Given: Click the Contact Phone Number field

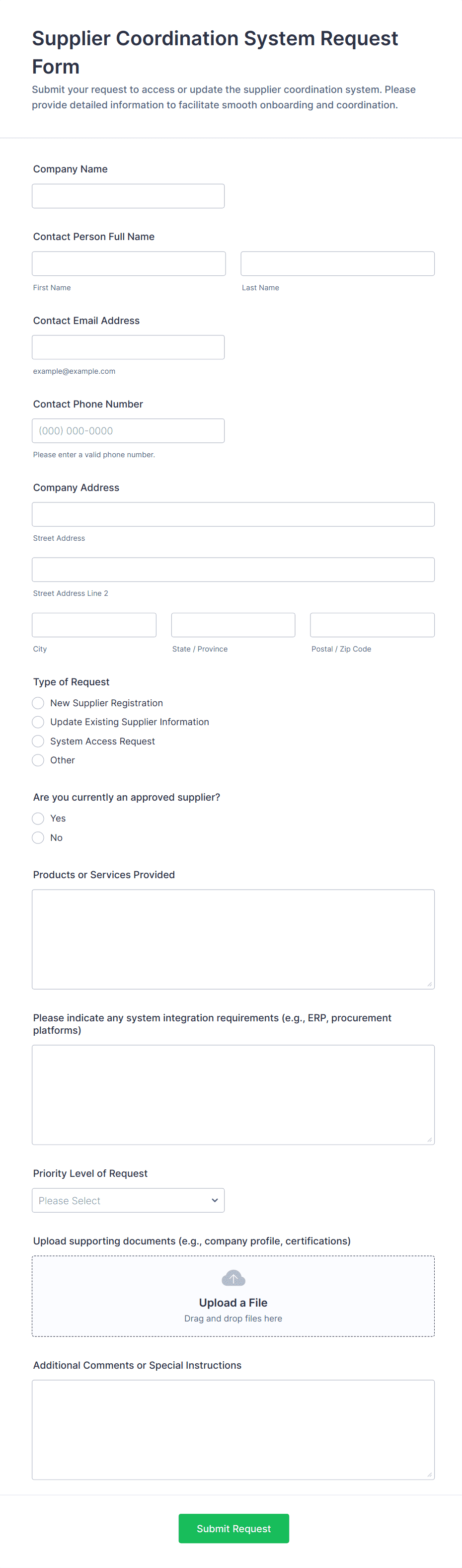Looking at the screenshot, I should tap(128, 430).
